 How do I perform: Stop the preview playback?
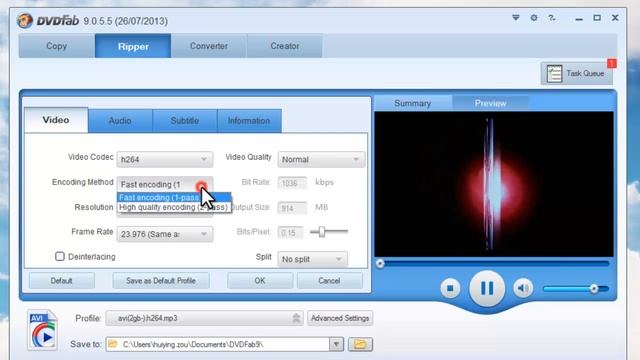450,289
